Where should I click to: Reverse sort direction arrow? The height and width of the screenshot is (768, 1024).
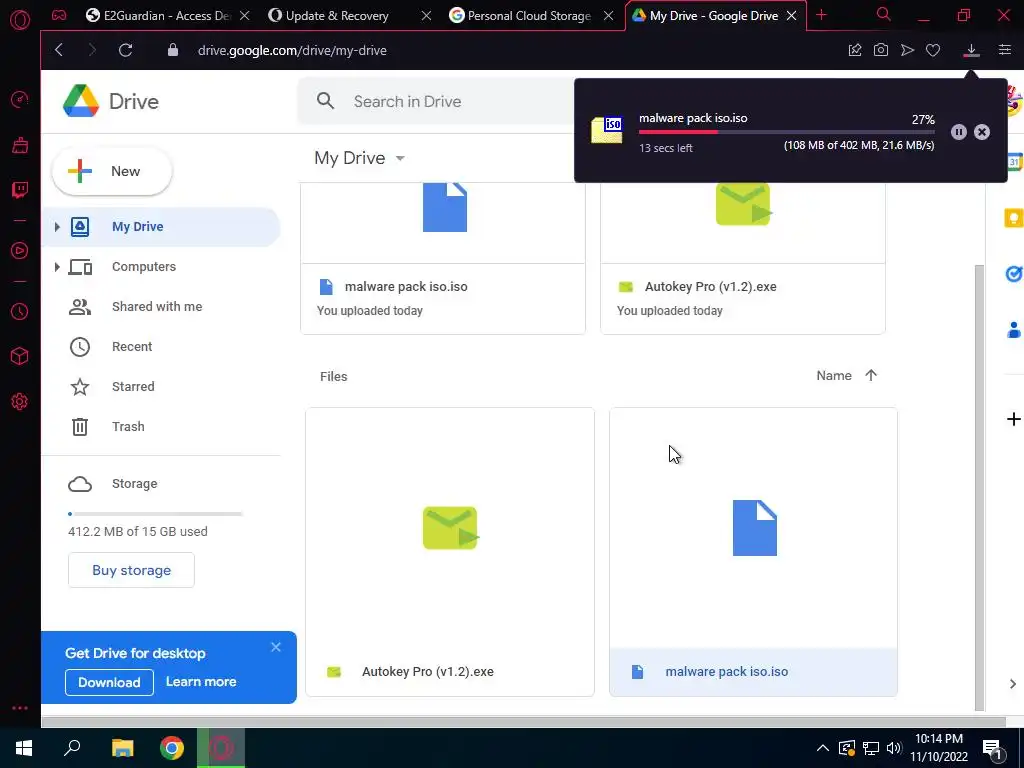click(871, 376)
